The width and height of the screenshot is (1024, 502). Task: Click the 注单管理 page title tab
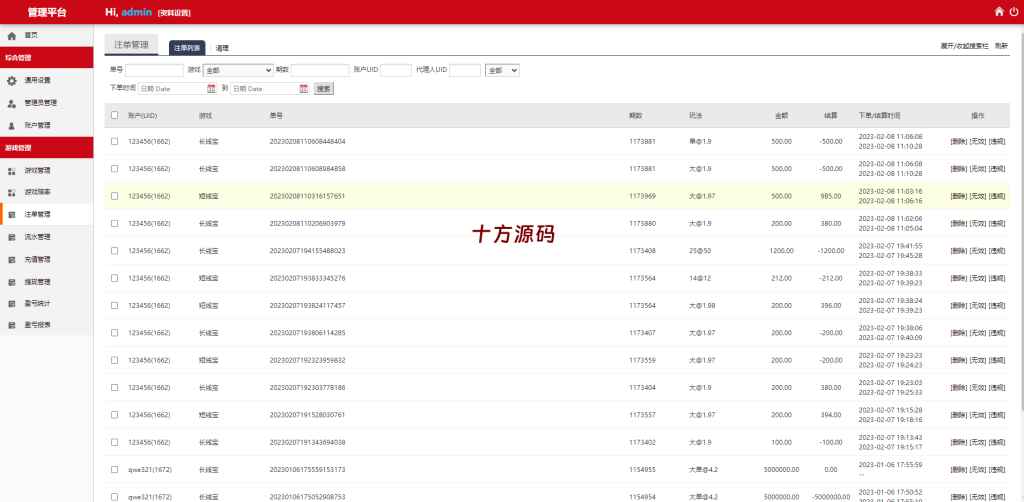(x=131, y=45)
